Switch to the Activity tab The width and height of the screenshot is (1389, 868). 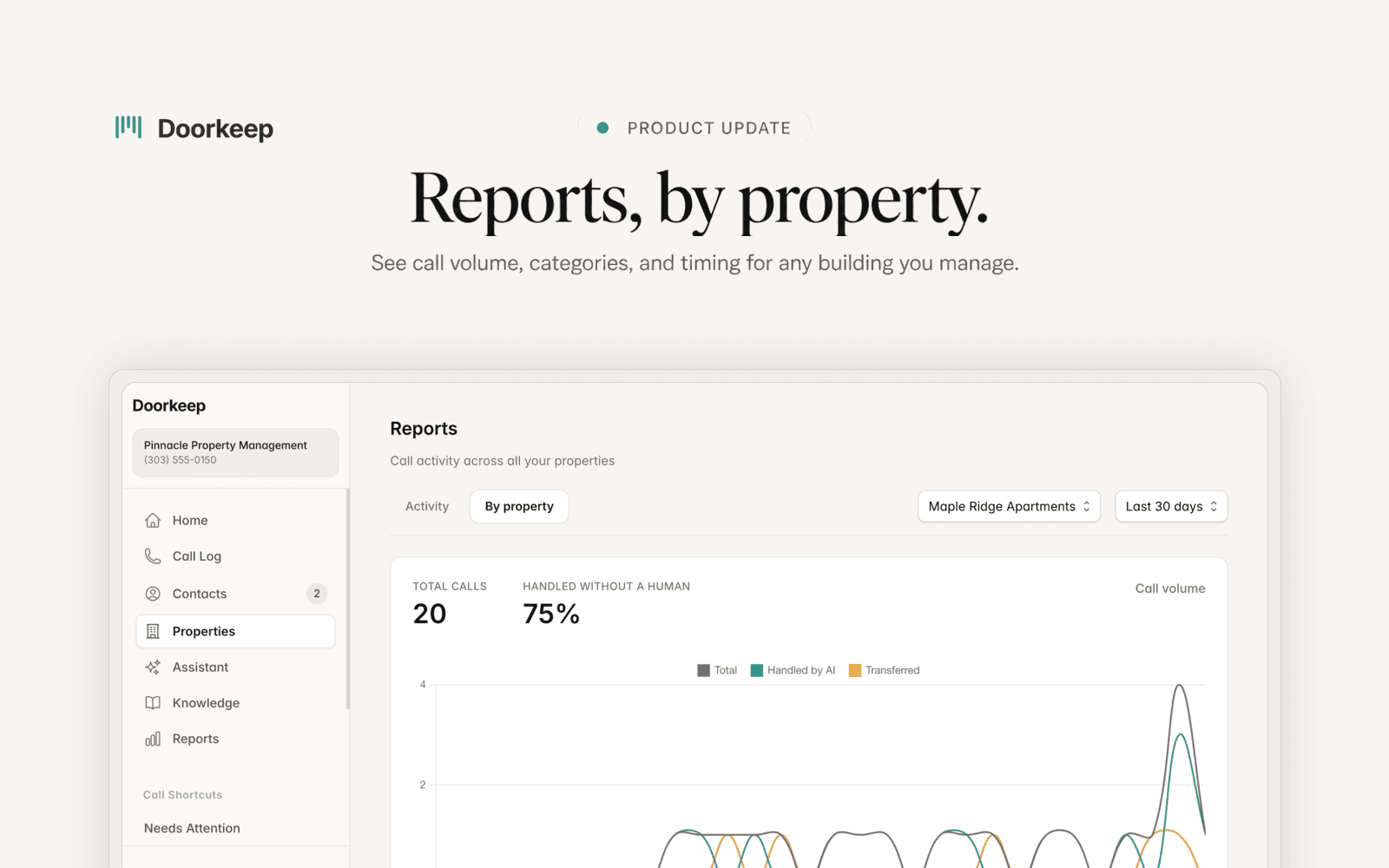click(x=427, y=506)
